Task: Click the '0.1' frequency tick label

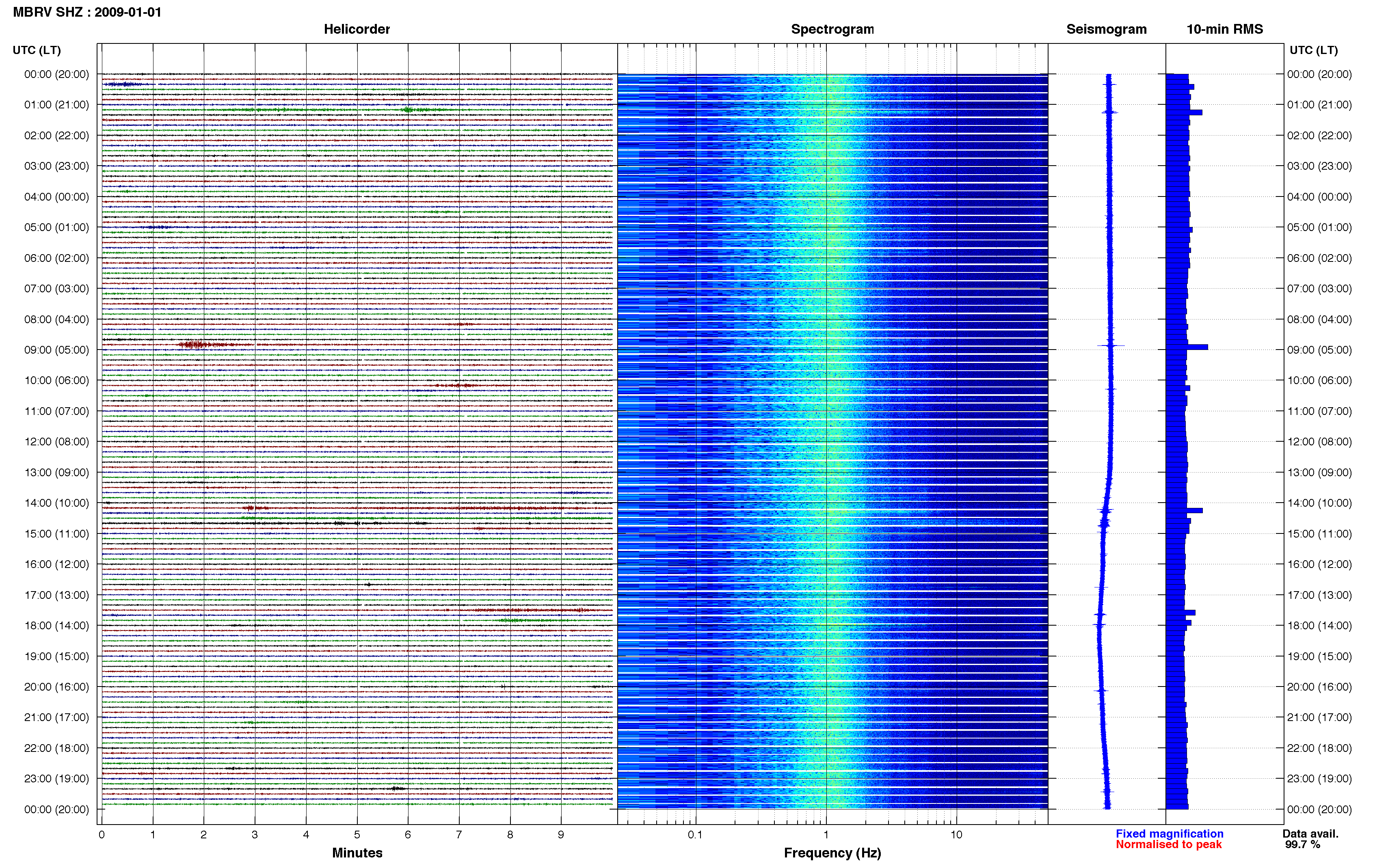Action: point(695,835)
